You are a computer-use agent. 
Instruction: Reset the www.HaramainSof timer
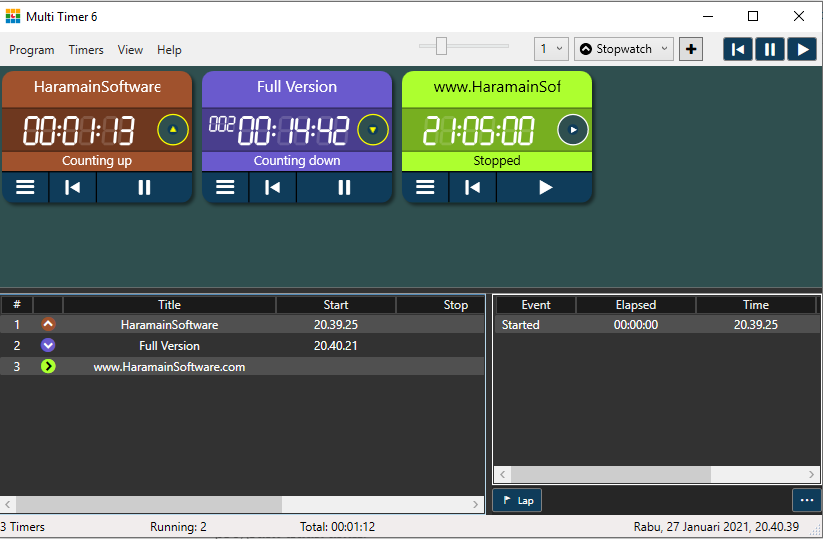point(472,187)
